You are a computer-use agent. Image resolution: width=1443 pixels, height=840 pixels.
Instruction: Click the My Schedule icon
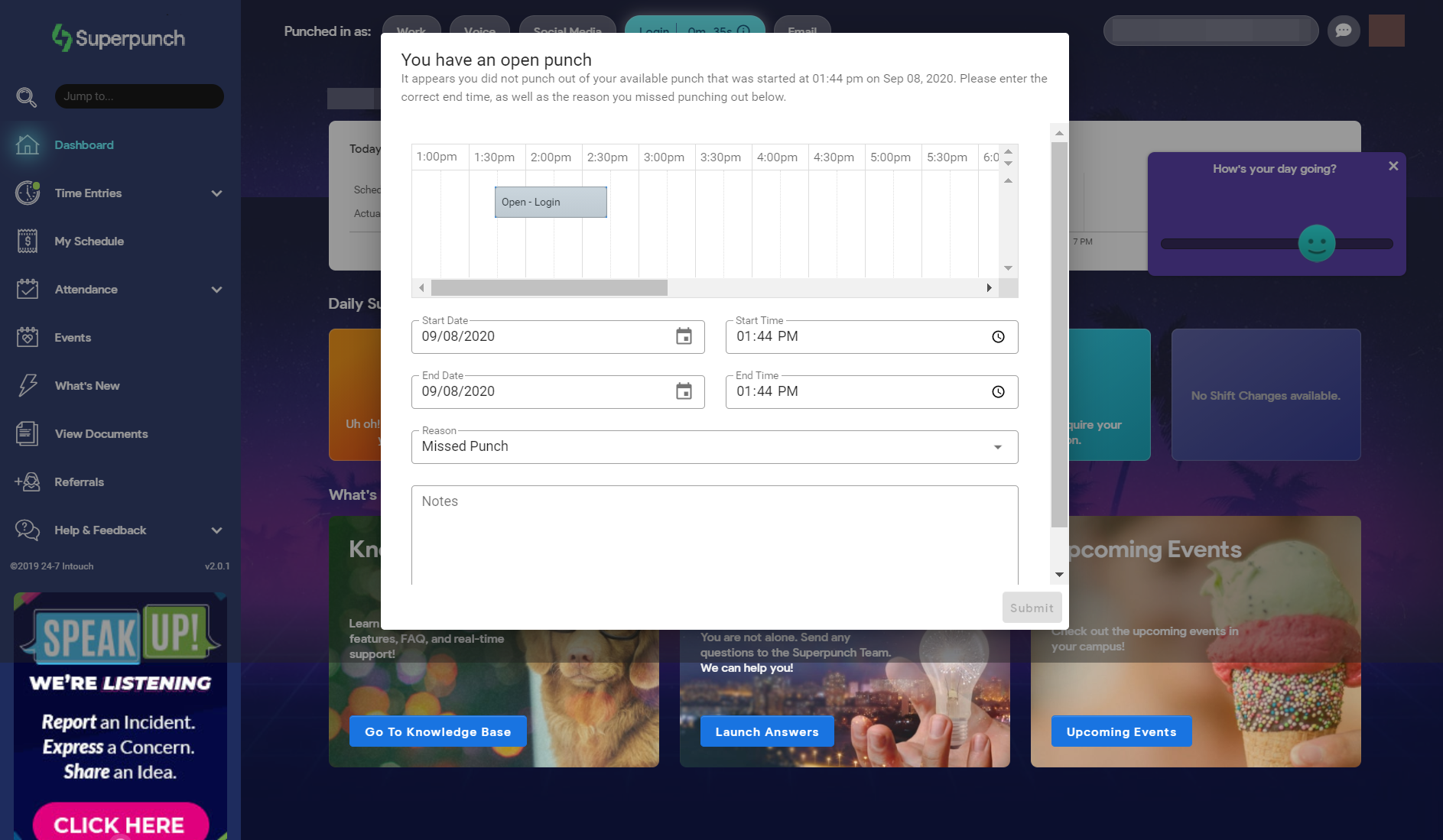click(x=28, y=242)
